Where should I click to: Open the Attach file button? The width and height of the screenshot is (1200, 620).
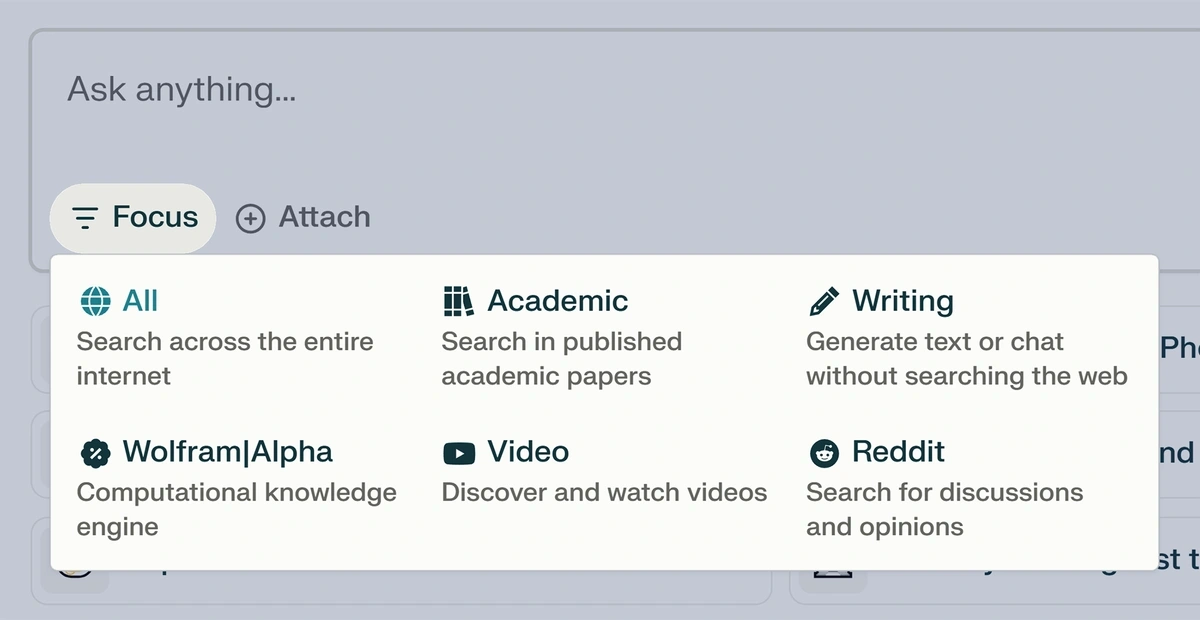(x=303, y=218)
